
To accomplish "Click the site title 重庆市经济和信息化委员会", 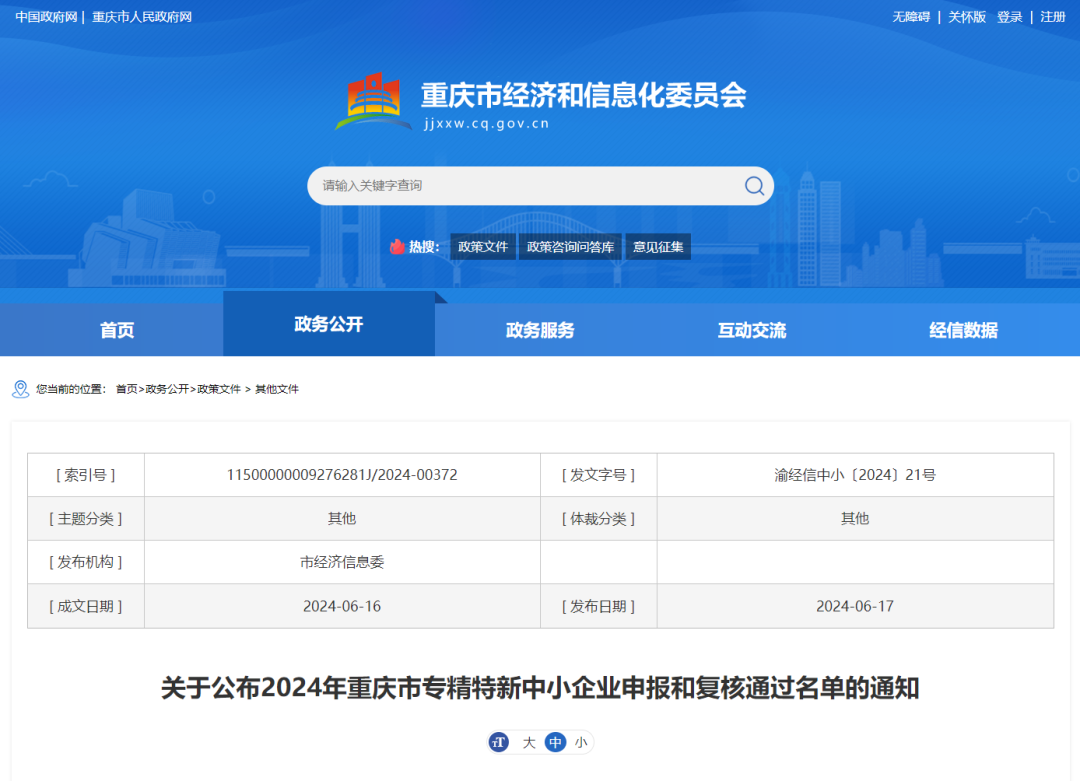I will pyautogui.click(x=584, y=95).
